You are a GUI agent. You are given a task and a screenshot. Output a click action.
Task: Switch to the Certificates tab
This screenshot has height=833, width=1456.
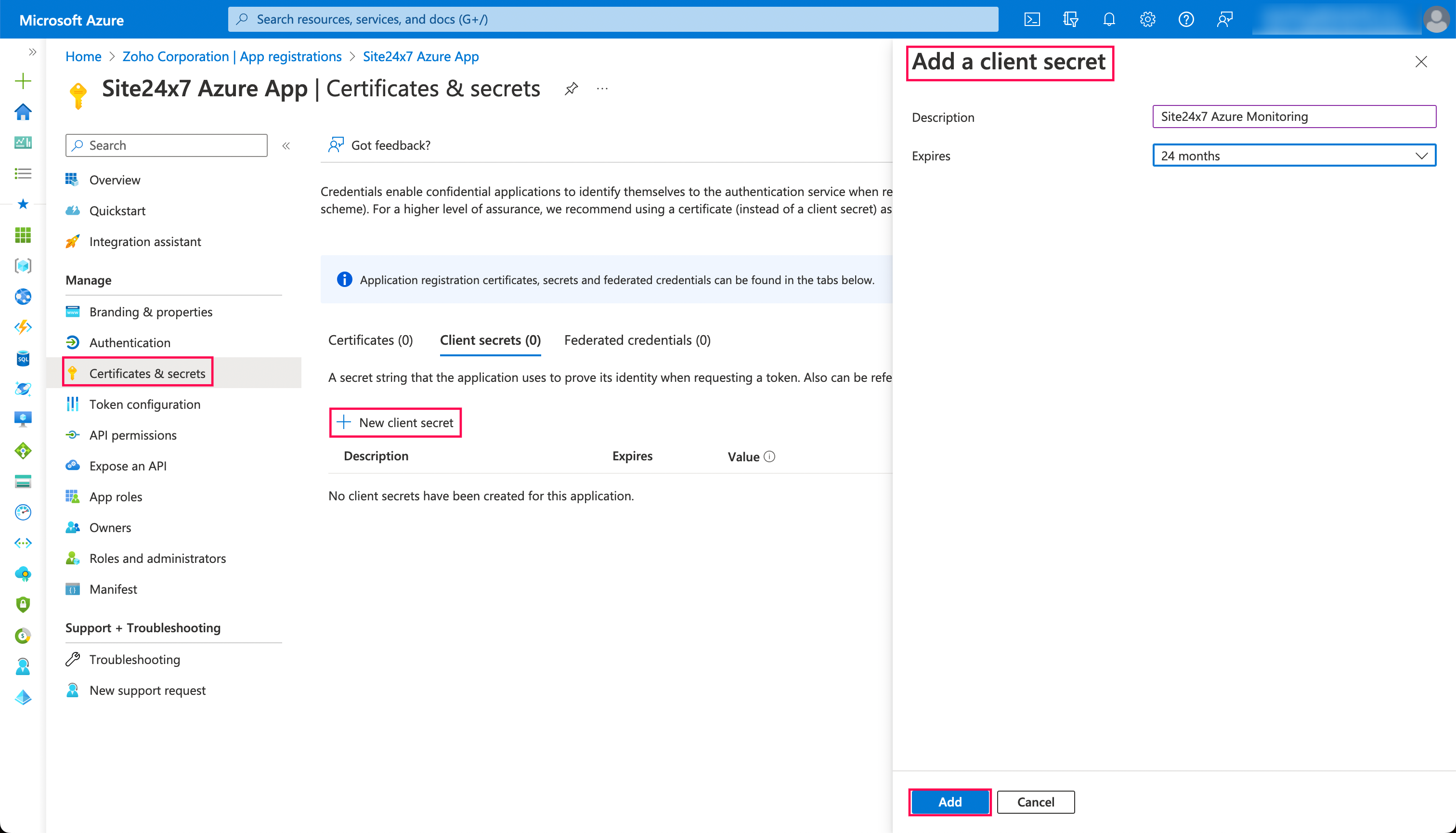tap(370, 340)
